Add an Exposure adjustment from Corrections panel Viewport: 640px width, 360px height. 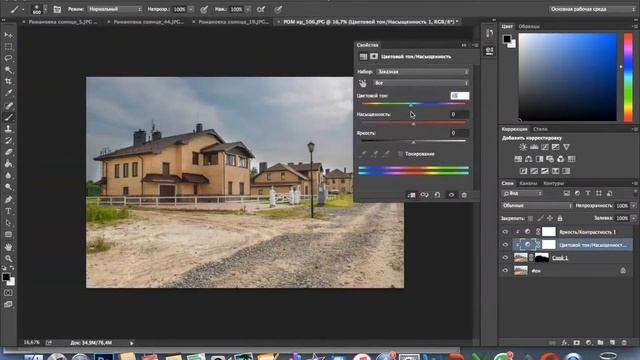pos(556,147)
